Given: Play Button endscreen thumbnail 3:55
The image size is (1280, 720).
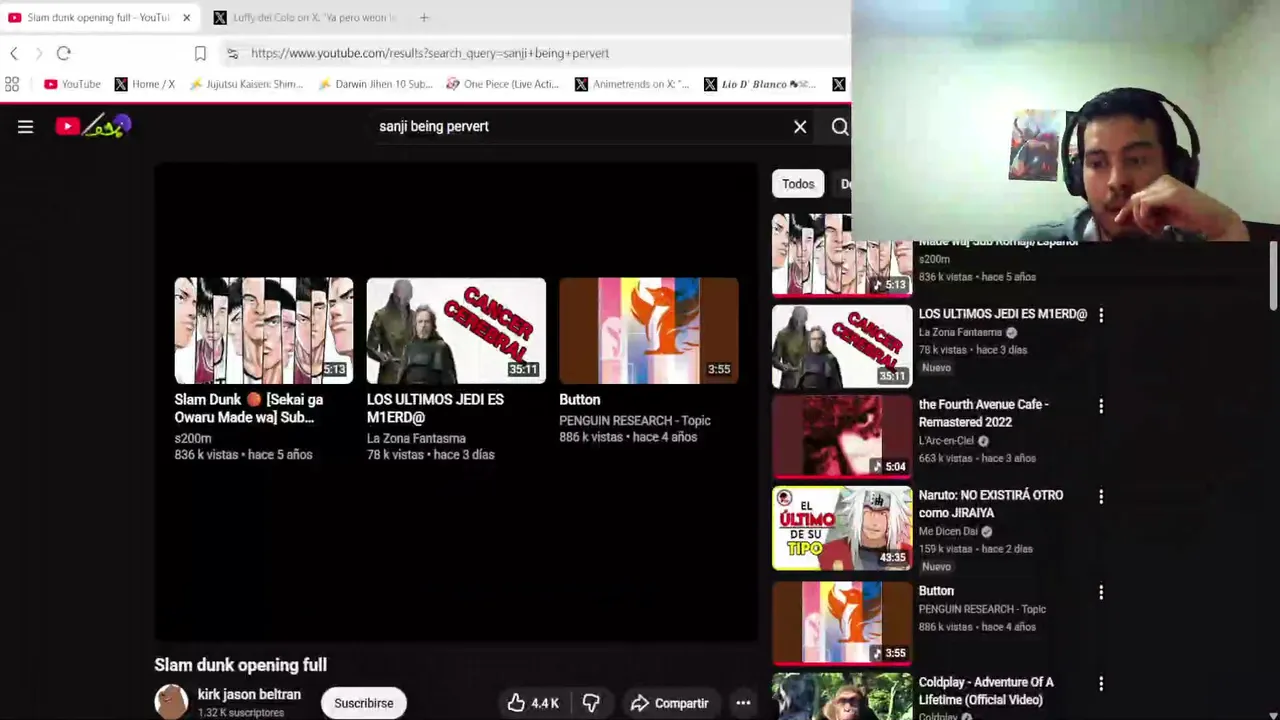Looking at the screenshot, I should click(x=649, y=331).
